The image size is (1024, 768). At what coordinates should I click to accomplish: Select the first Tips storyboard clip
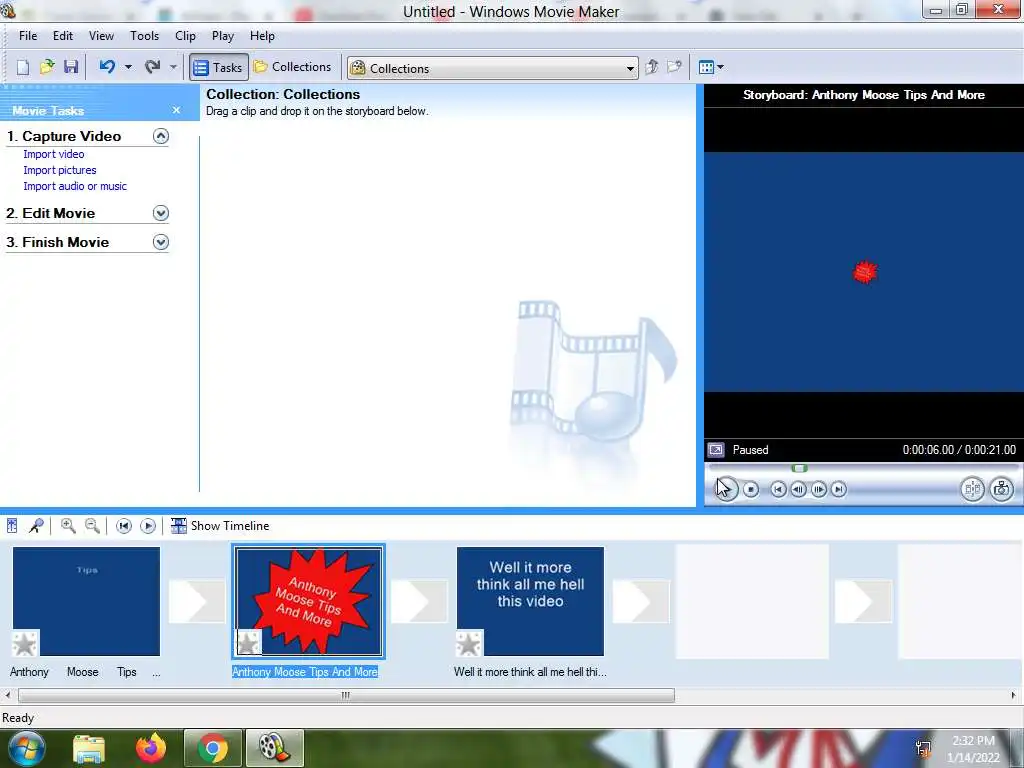coord(86,601)
